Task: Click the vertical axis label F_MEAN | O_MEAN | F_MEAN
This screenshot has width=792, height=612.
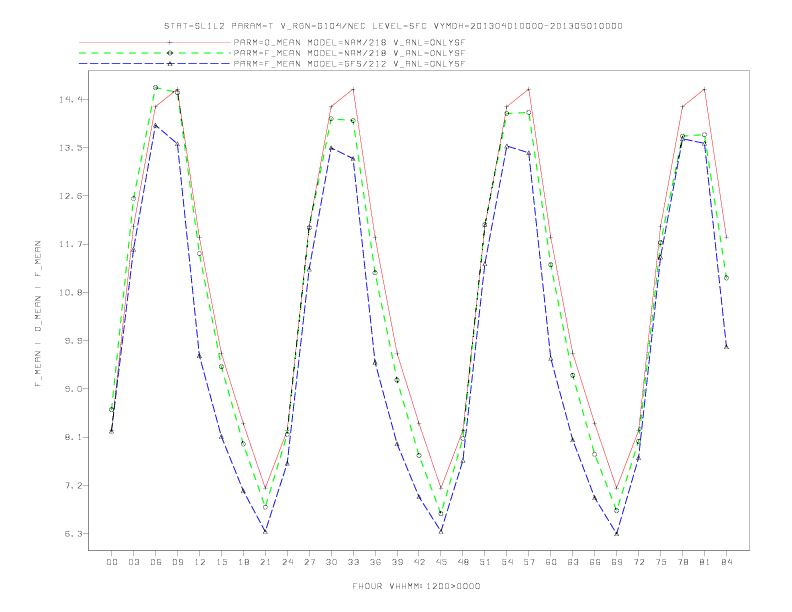Action: pyautogui.click(x=38, y=314)
